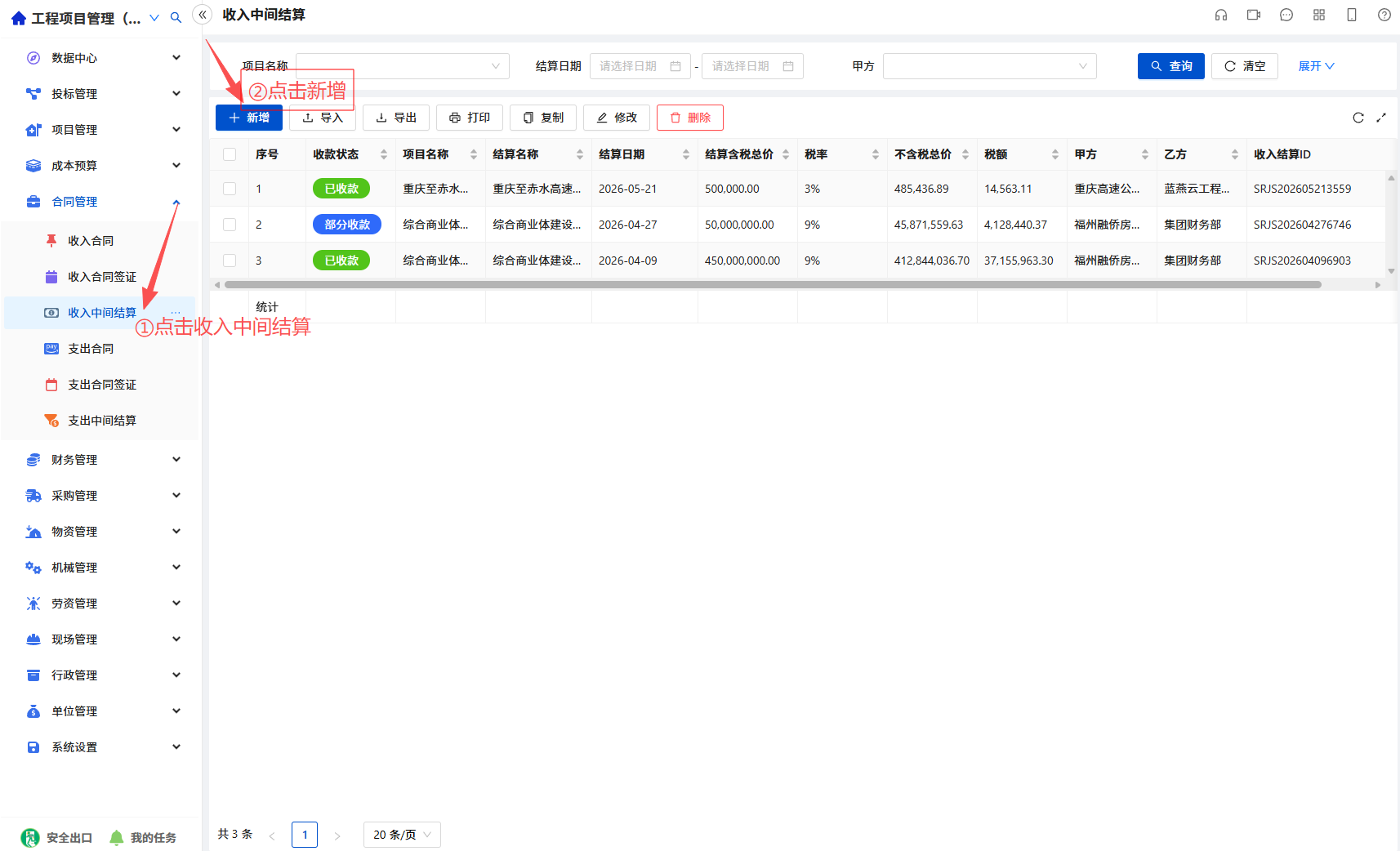The height and width of the screenshot is (851, 1400).
Task: Open the chat message icon
Action: click(x=1286, y=15)
